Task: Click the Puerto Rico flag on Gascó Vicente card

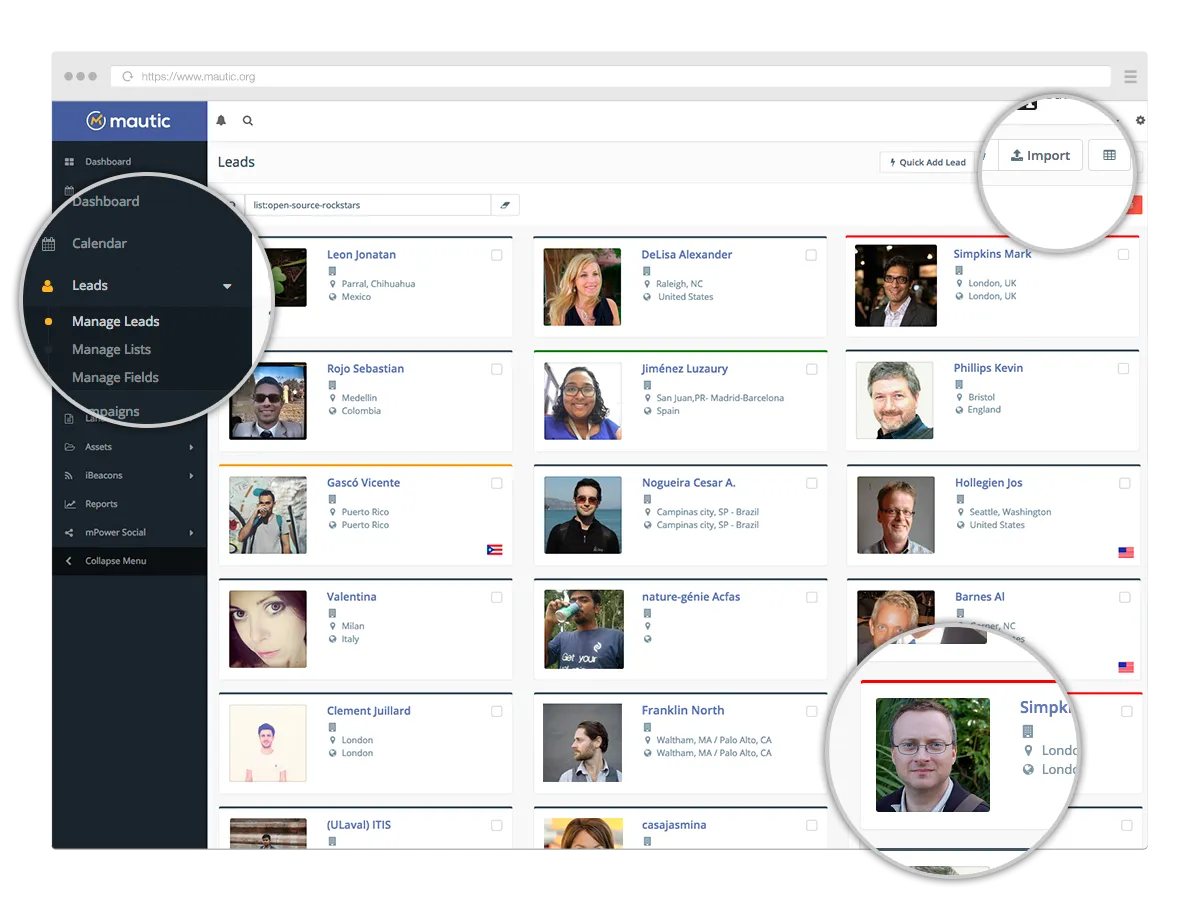Action: [494, 550]
